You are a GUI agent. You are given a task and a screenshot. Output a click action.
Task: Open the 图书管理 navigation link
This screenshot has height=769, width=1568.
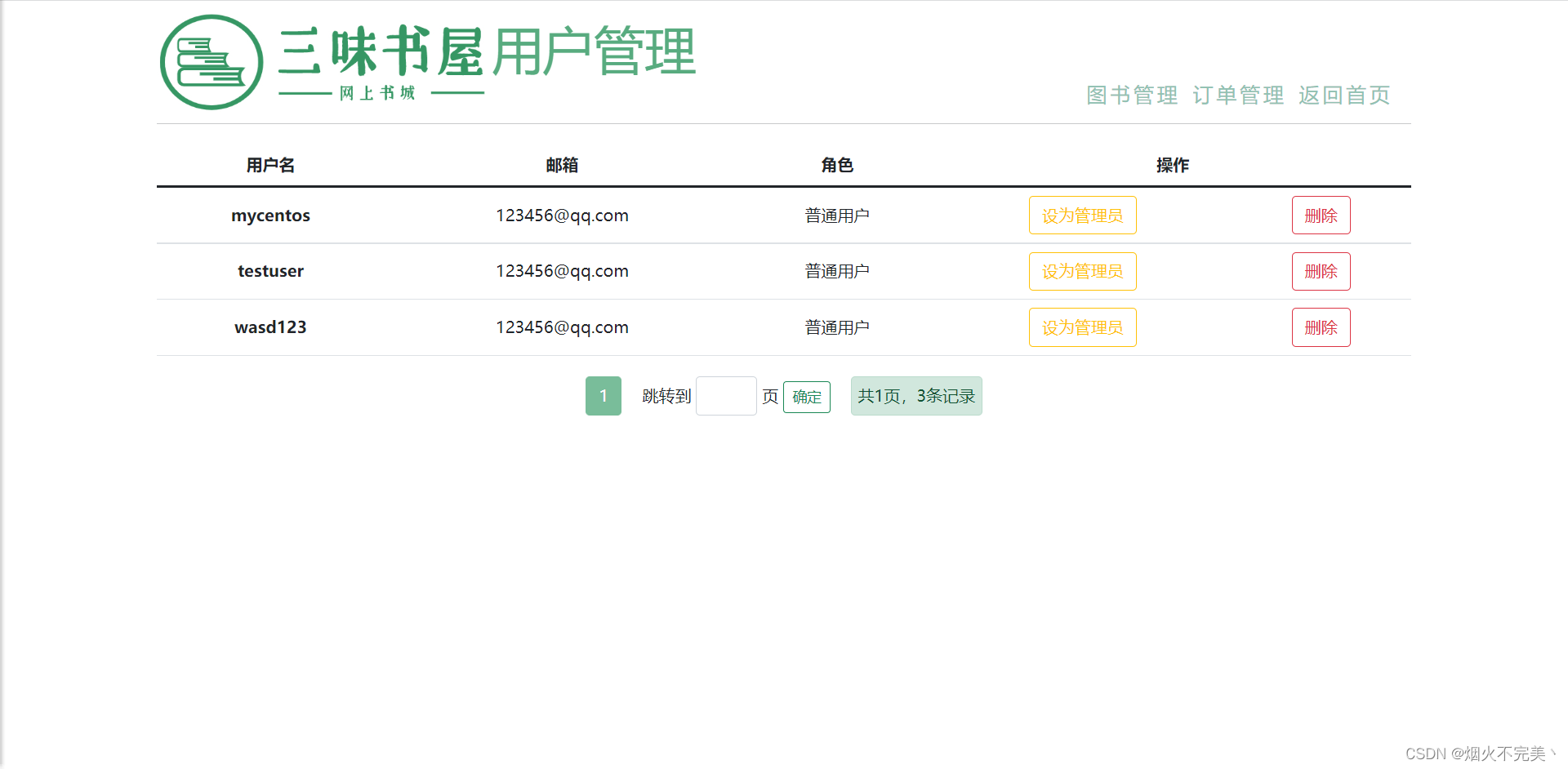click(1132, 96)
